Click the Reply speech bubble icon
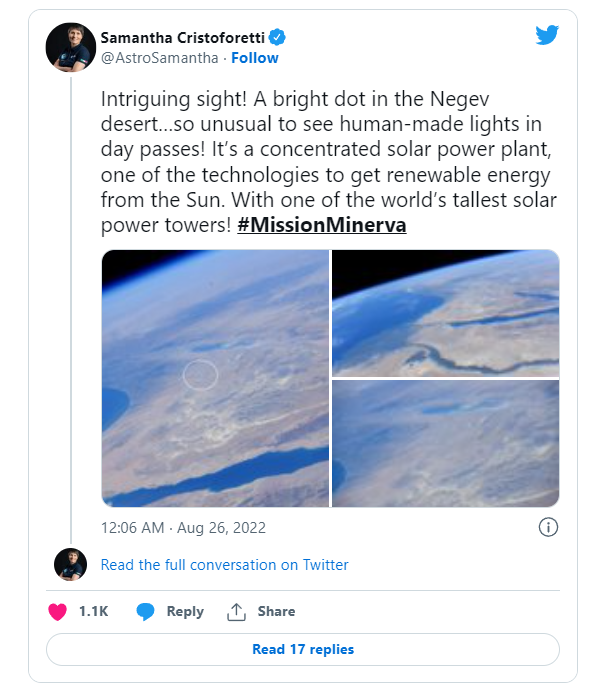 pyautogui.click(x=146, y=611)
